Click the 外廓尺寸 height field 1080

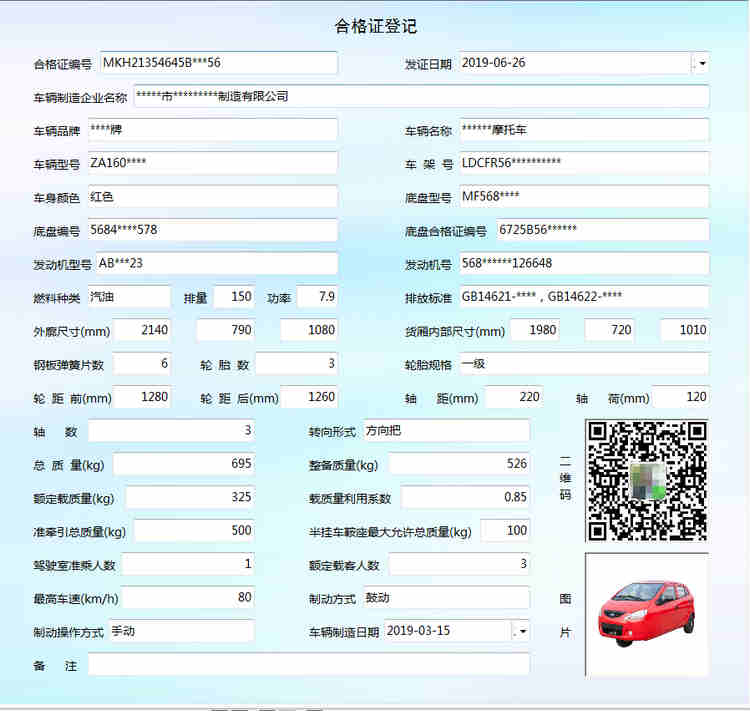tap(309, 331)
